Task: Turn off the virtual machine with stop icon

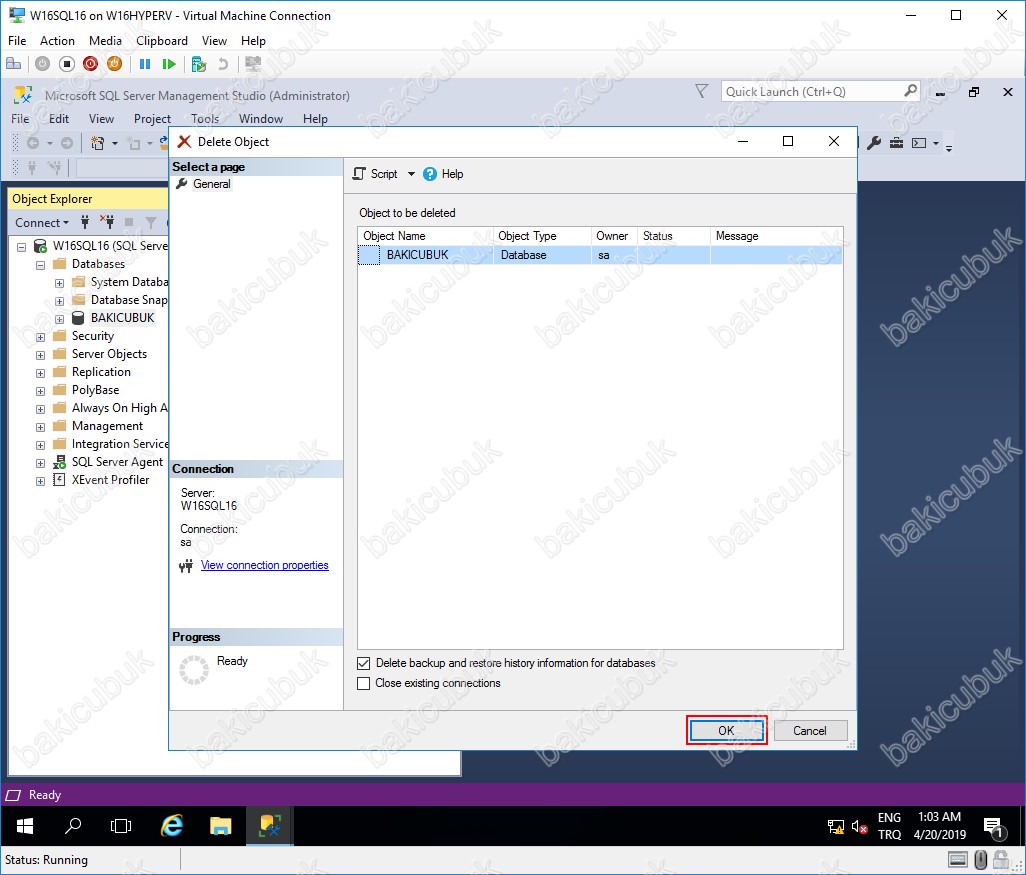Action: click(x=67, y=63)
